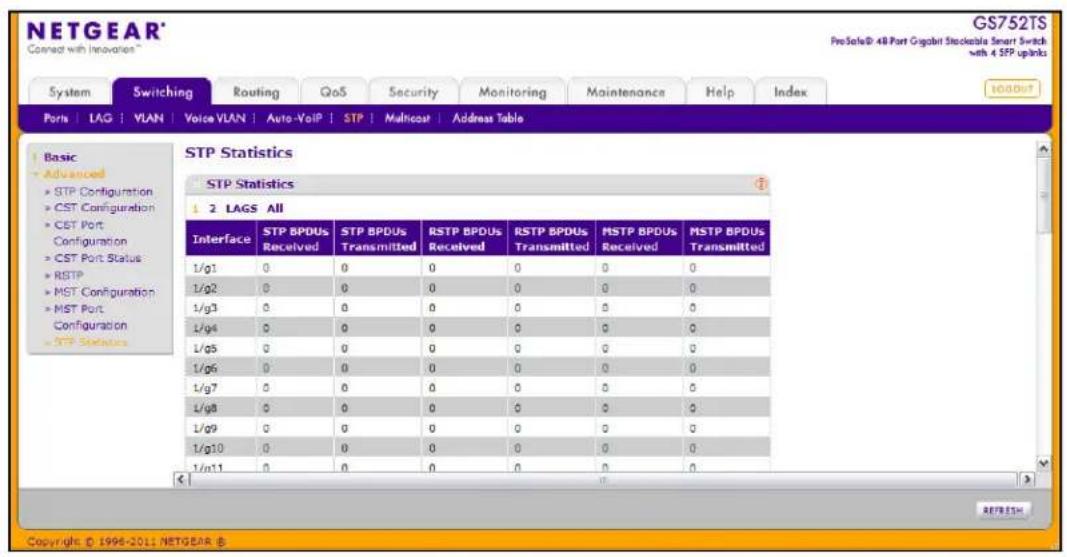Click the Refresh button
The width and height of the screenshot is (1067, 557).
point(1003,511)
